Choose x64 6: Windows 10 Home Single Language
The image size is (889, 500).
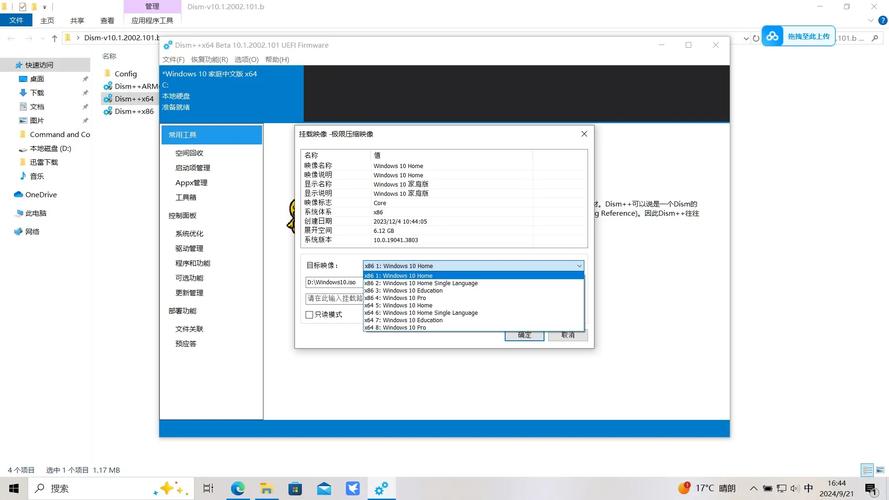473,312
